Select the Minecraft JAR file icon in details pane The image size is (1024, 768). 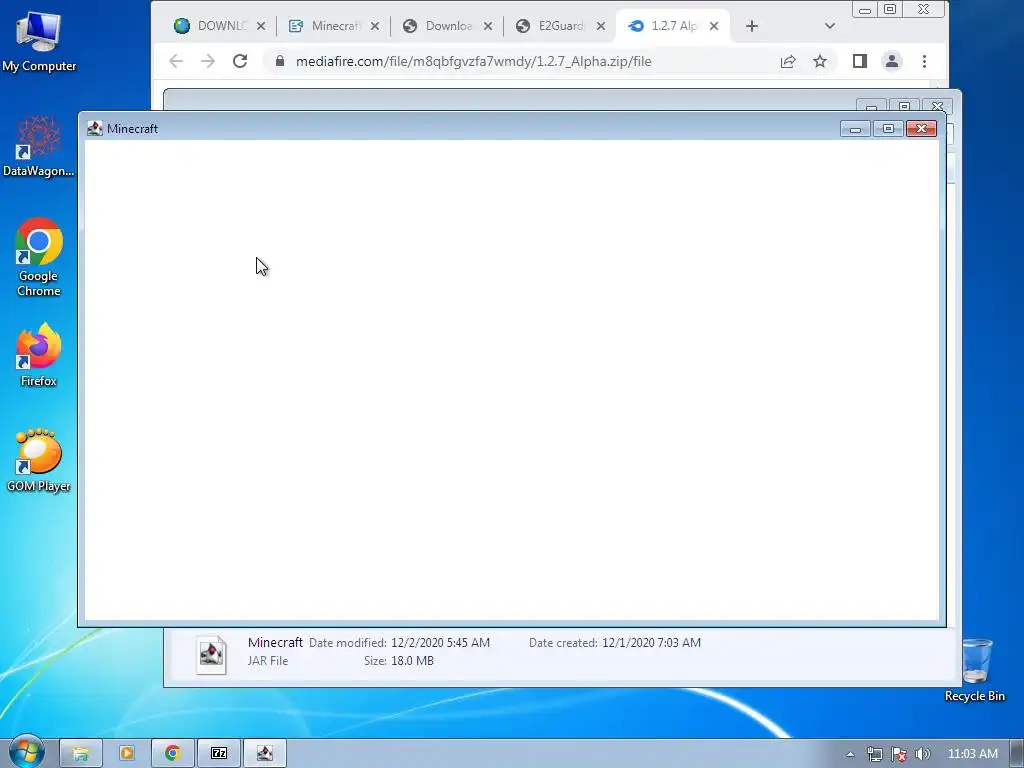tap(212, 654)
